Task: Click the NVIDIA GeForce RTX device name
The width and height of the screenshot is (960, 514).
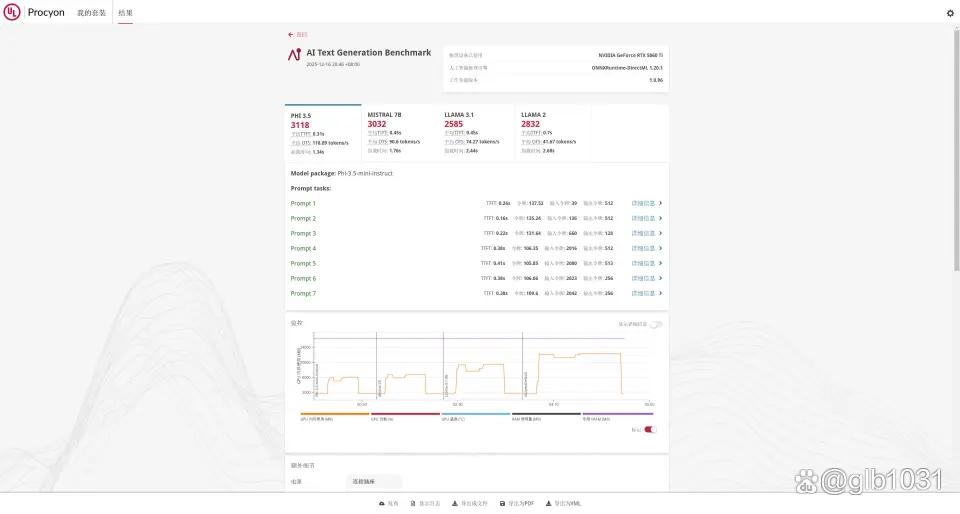Action: click(x=631, y=55)
